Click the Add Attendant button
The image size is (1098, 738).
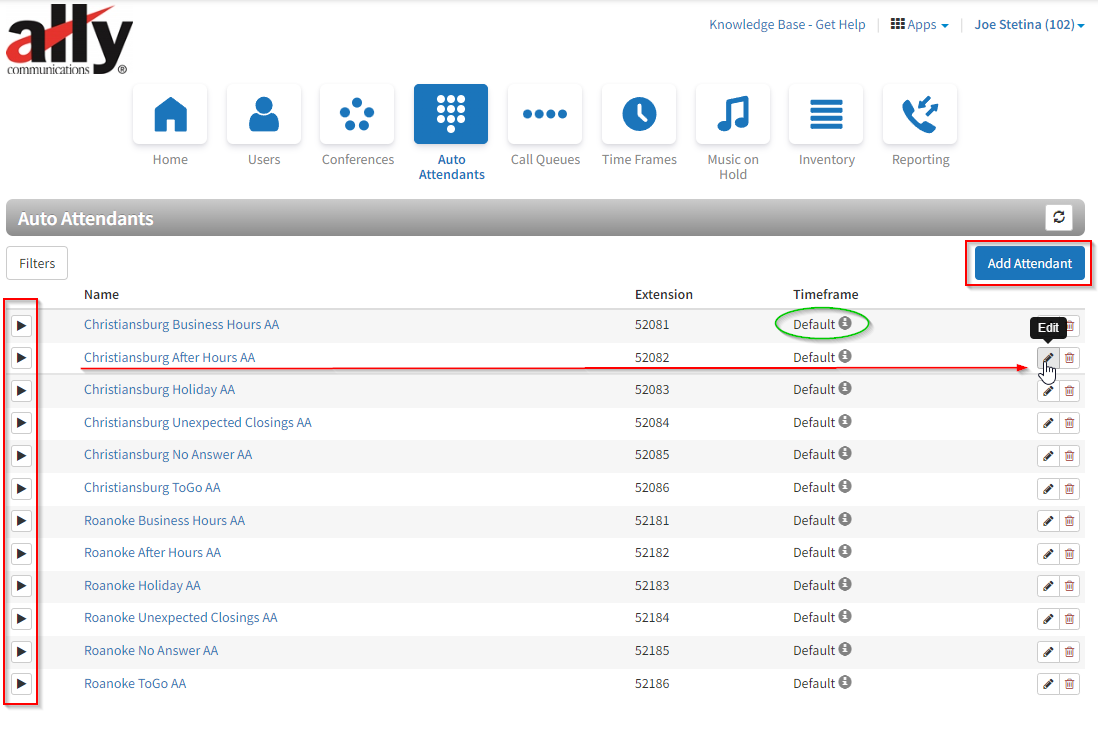(x=1029, y=264)
